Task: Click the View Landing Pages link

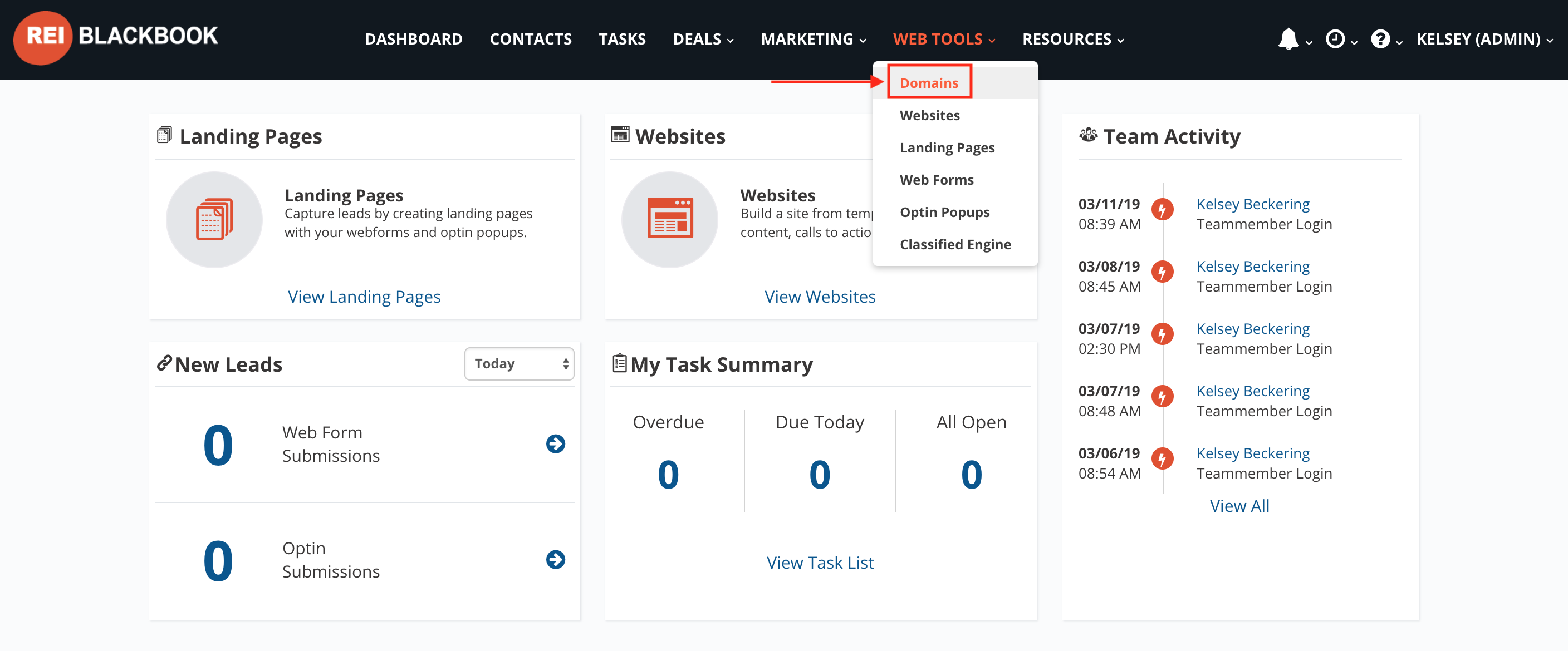Action: coord(364,297)
